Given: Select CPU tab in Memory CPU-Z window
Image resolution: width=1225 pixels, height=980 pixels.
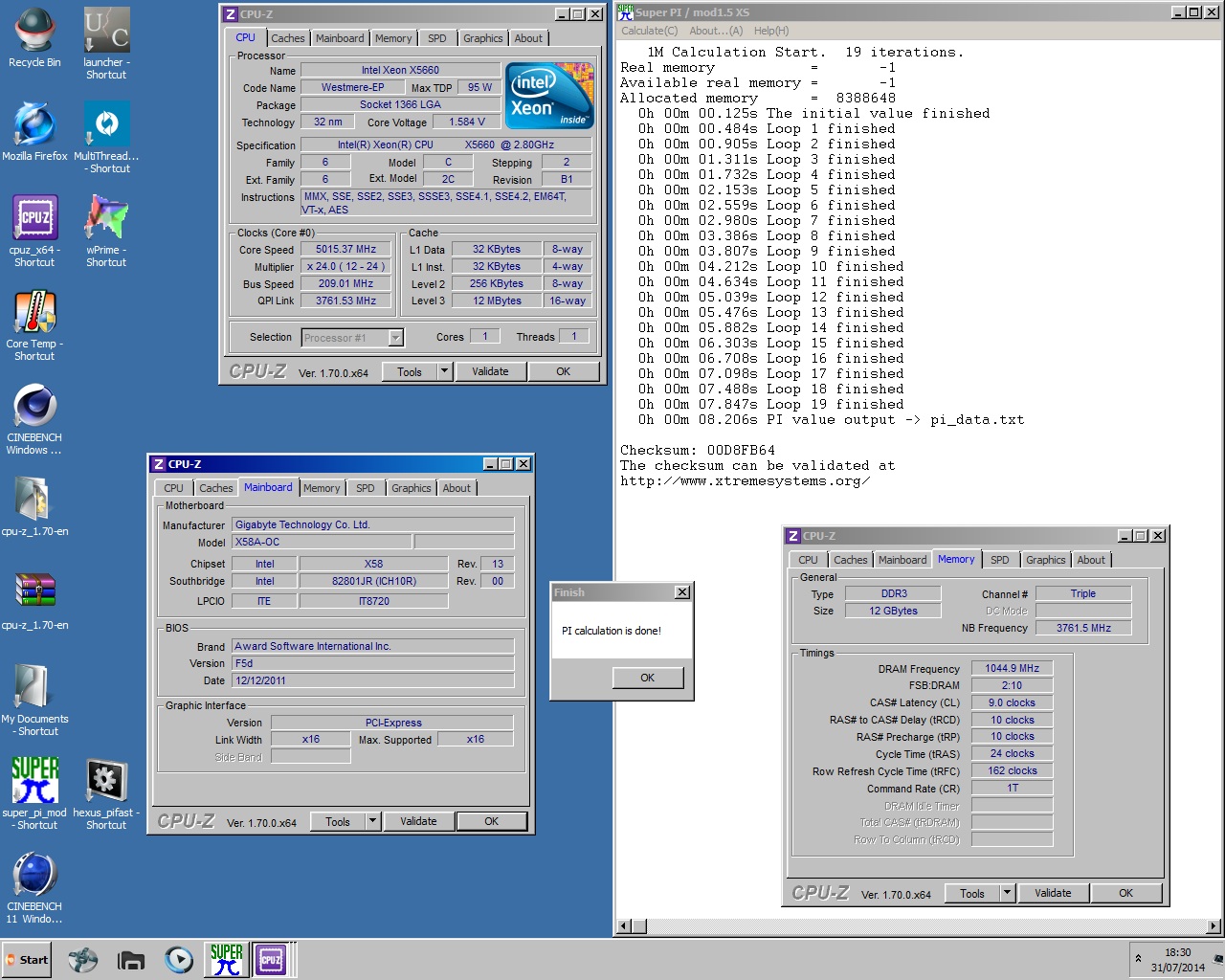Looking at the screenshot, I should (808, 560).
